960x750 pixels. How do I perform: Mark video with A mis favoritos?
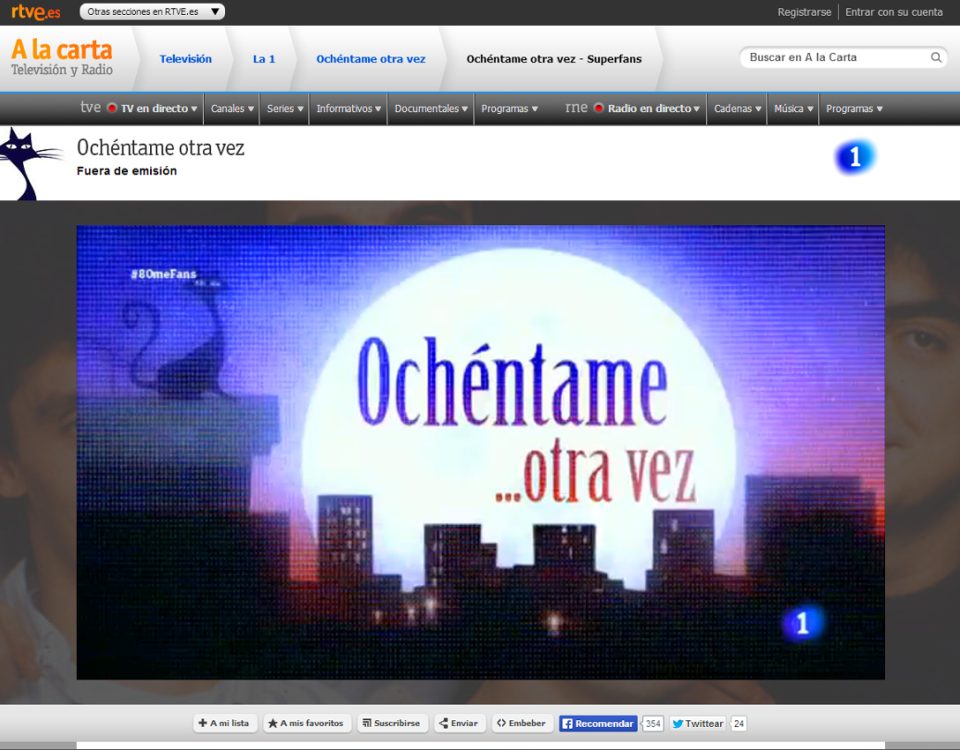306,723
